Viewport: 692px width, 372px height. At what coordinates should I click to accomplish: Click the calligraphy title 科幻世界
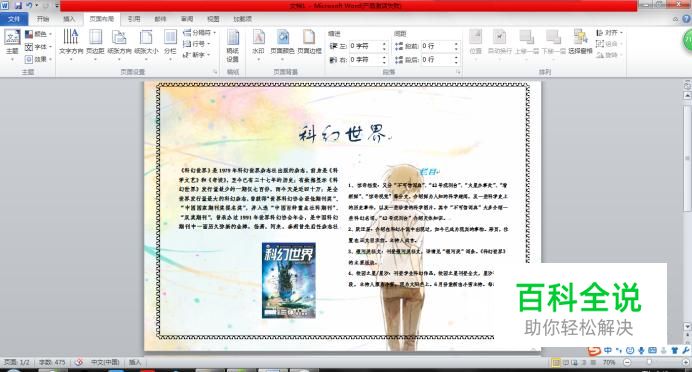(344, 133)
